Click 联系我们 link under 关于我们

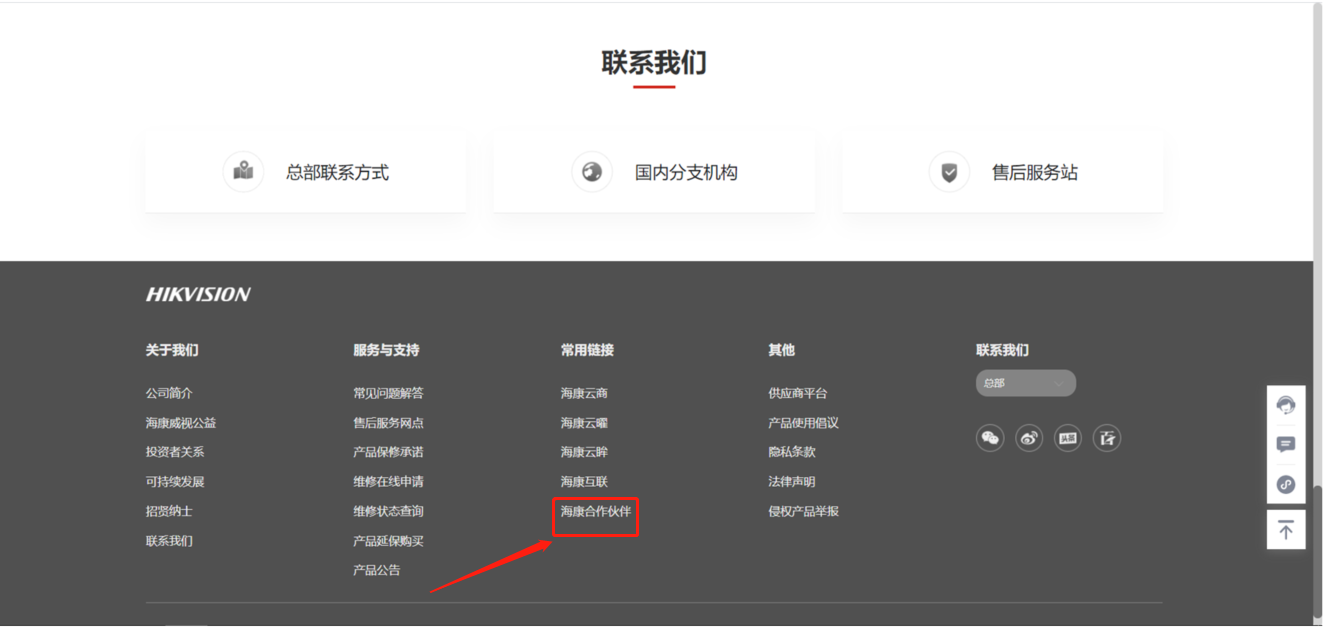(169, 541)
